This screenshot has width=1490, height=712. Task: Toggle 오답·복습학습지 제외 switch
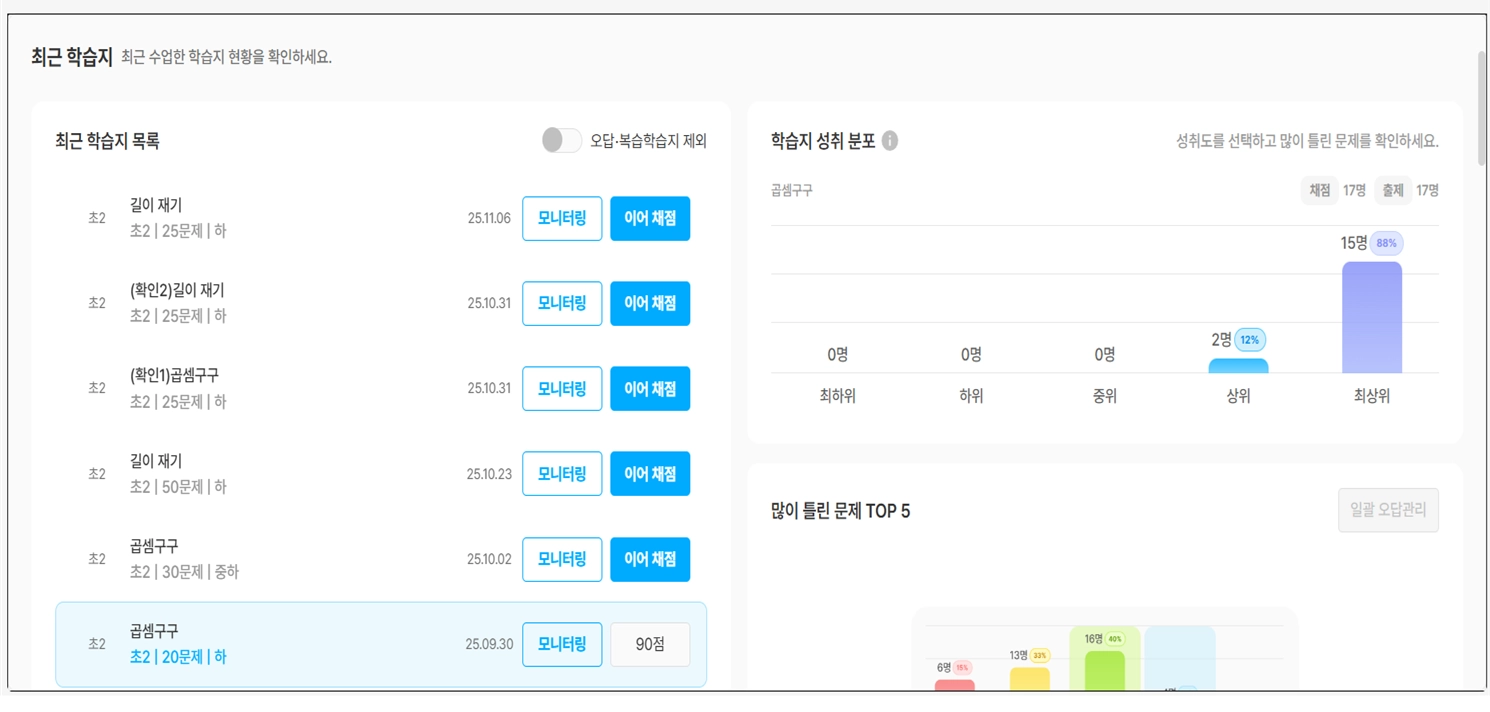click(x=562, y=140)
